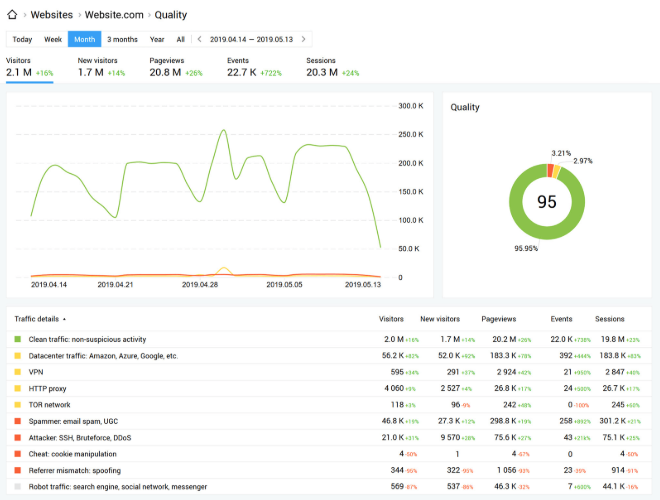Click Referrer mismatch pageviews value 1 056

click(507, 470)
